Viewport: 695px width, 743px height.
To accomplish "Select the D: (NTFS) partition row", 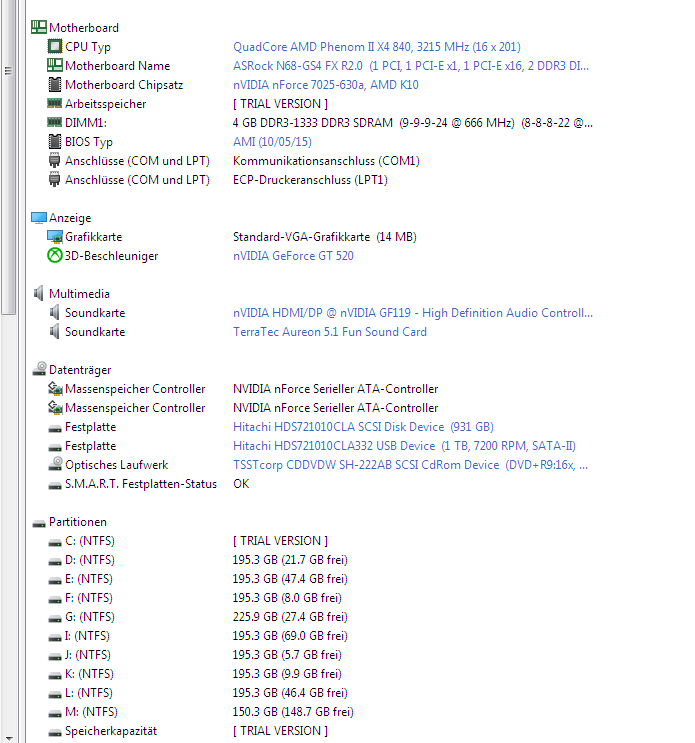I will [198, 560].
